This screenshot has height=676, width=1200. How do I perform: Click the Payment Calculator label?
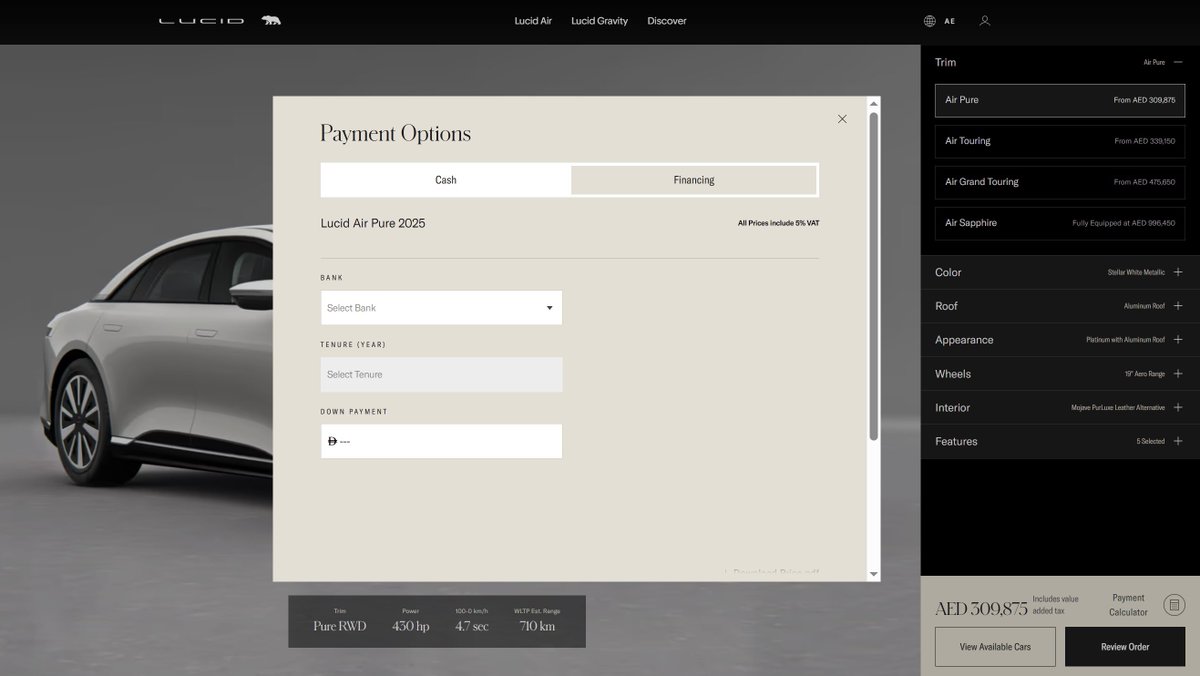(1128, 605)
